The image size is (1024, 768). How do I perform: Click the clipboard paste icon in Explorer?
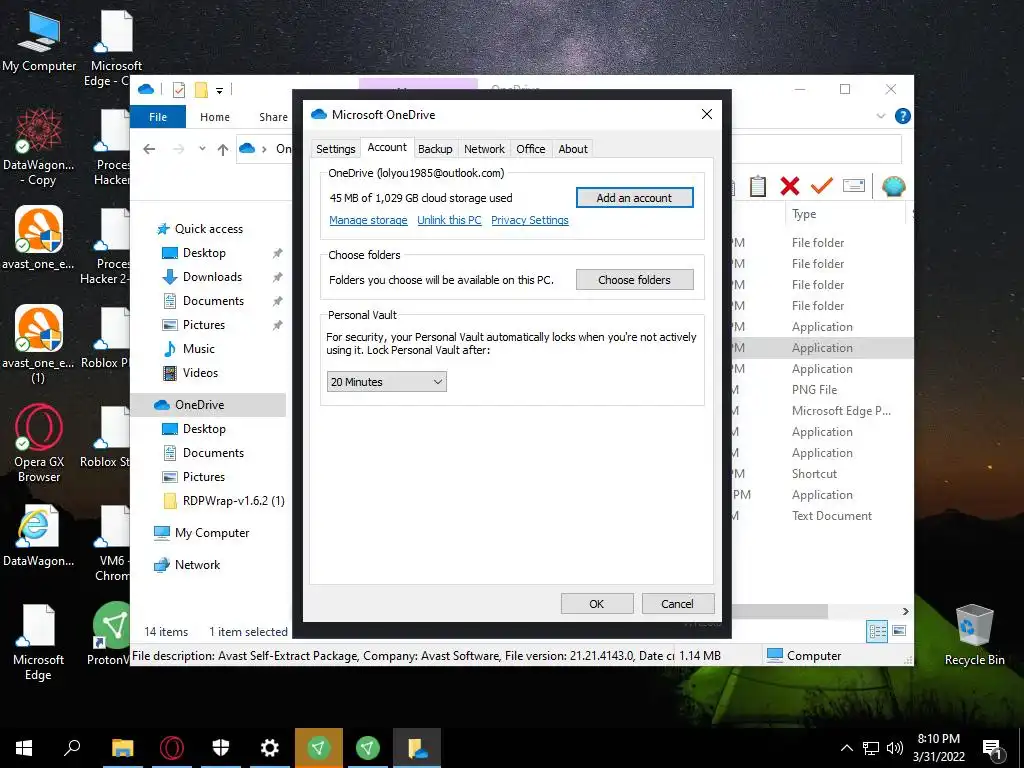pyautogui.click(x=758, y=186)
